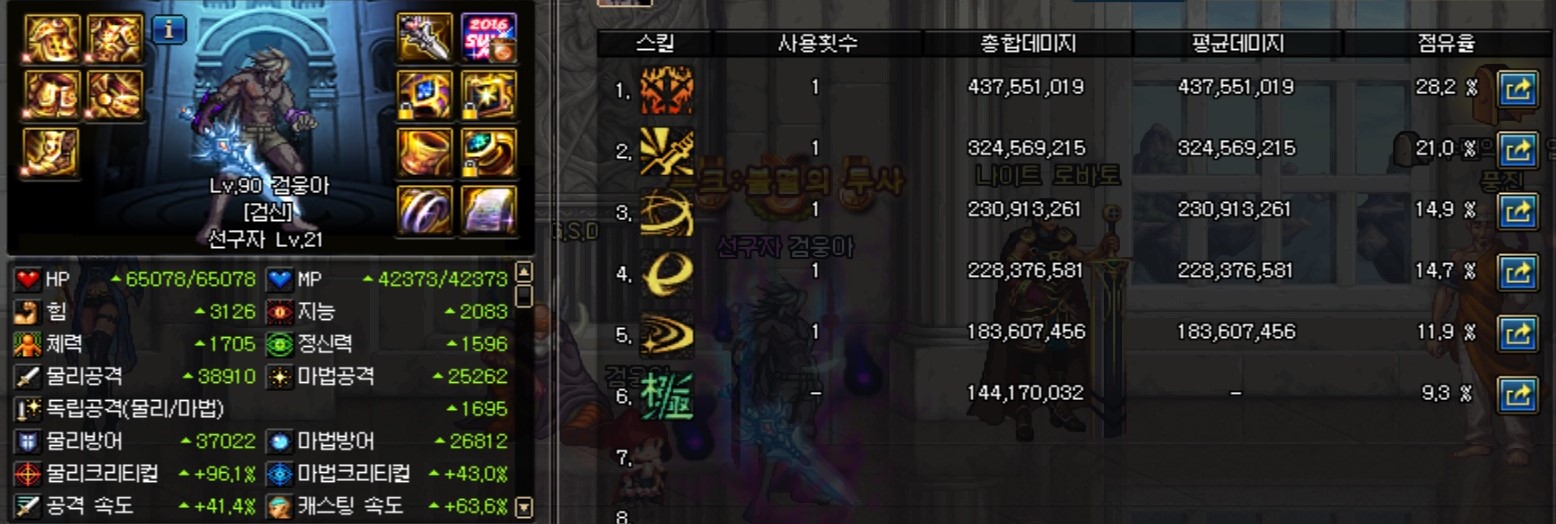The image size is (1556, 524).
Task: Share the 21.0% skill damage row
Action: point(1517,150)
